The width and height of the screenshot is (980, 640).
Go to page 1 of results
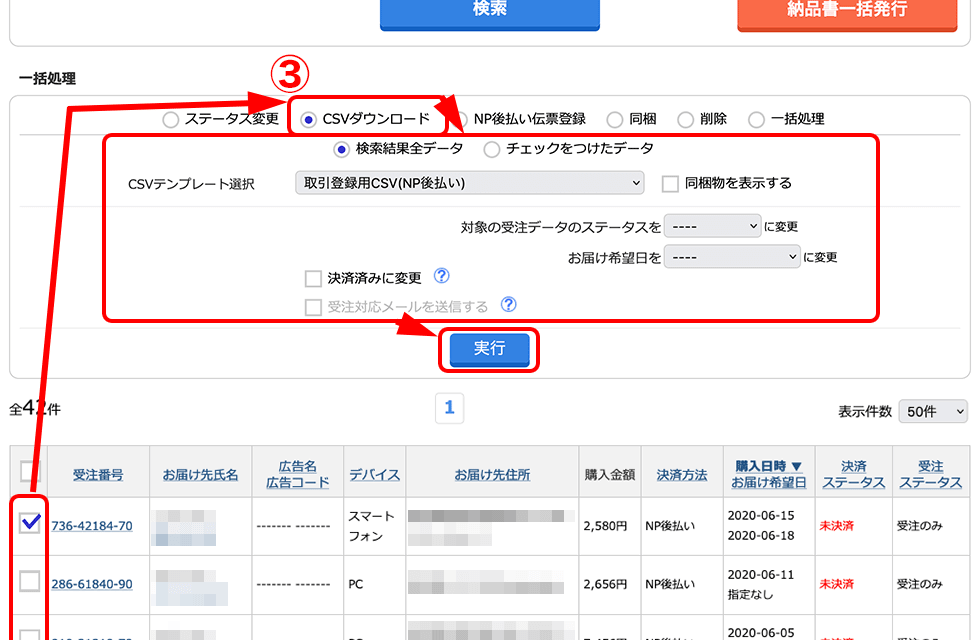coord(449,408)
